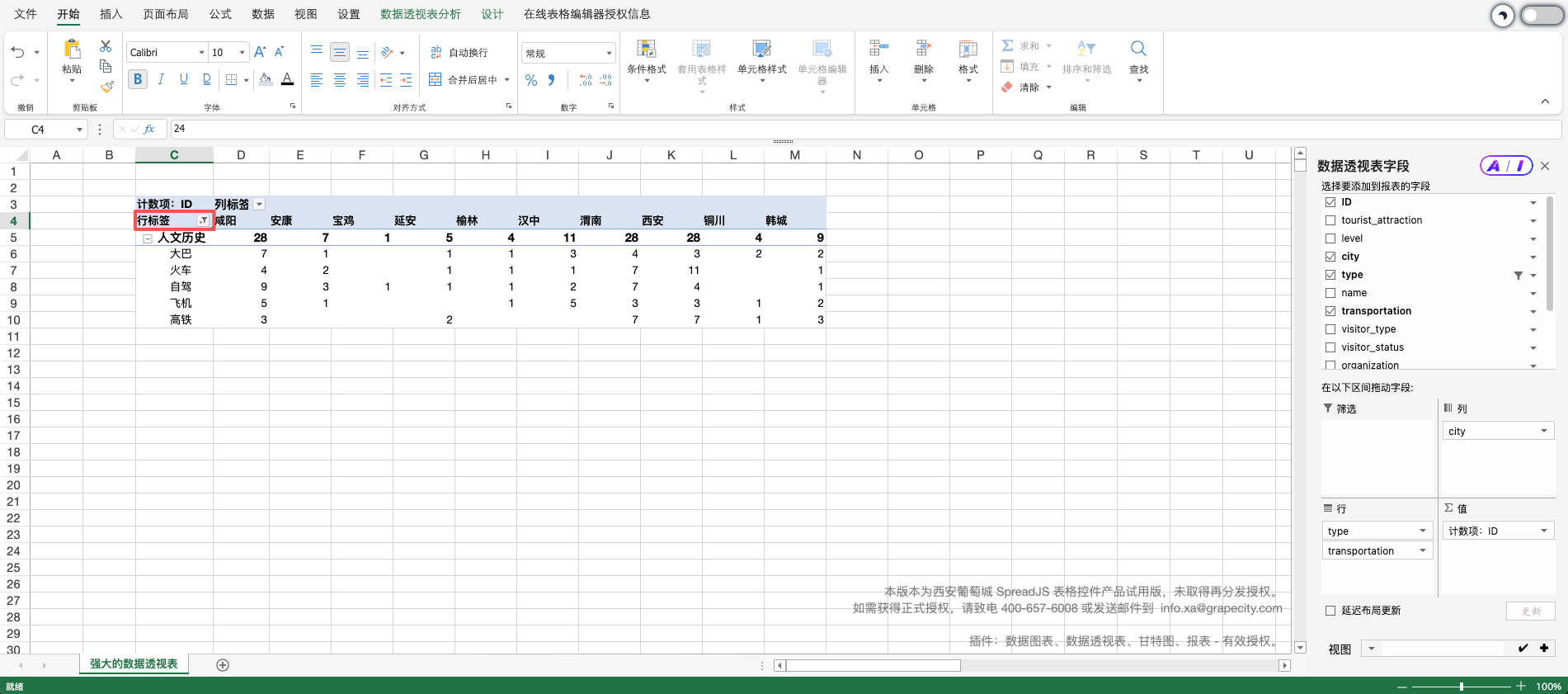This screenshot has height=694, width=1568.
Task: Click the undo arrow icon
Action: (18, 52)
